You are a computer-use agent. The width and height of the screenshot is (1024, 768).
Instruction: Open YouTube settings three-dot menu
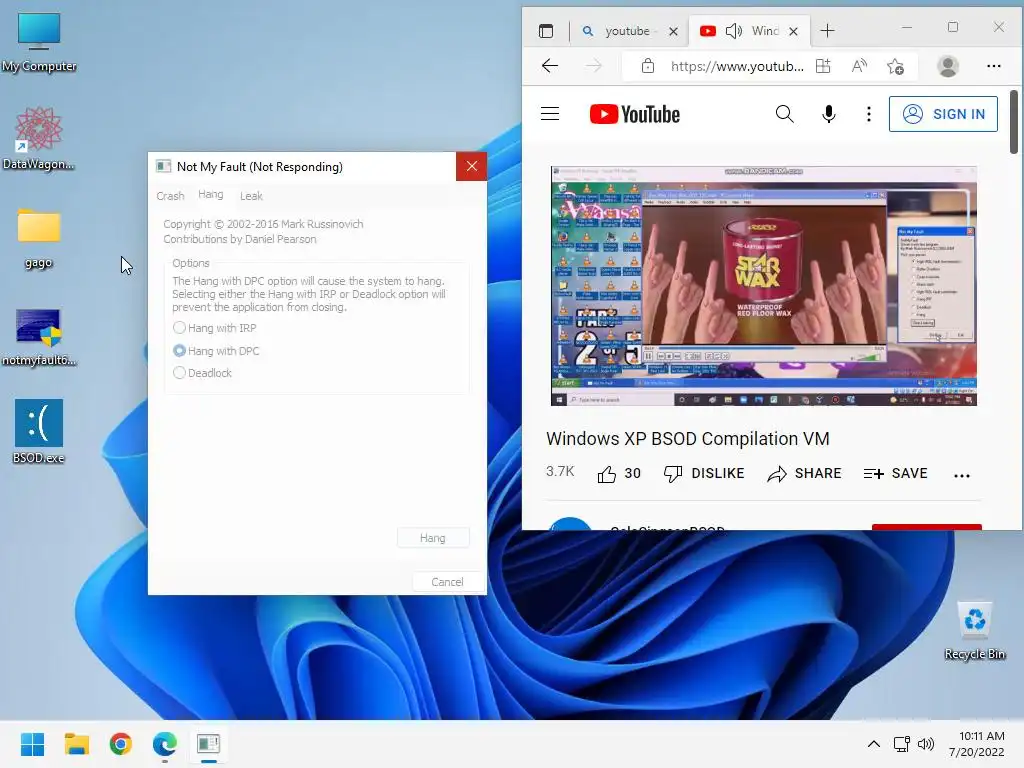click(868, 114)
